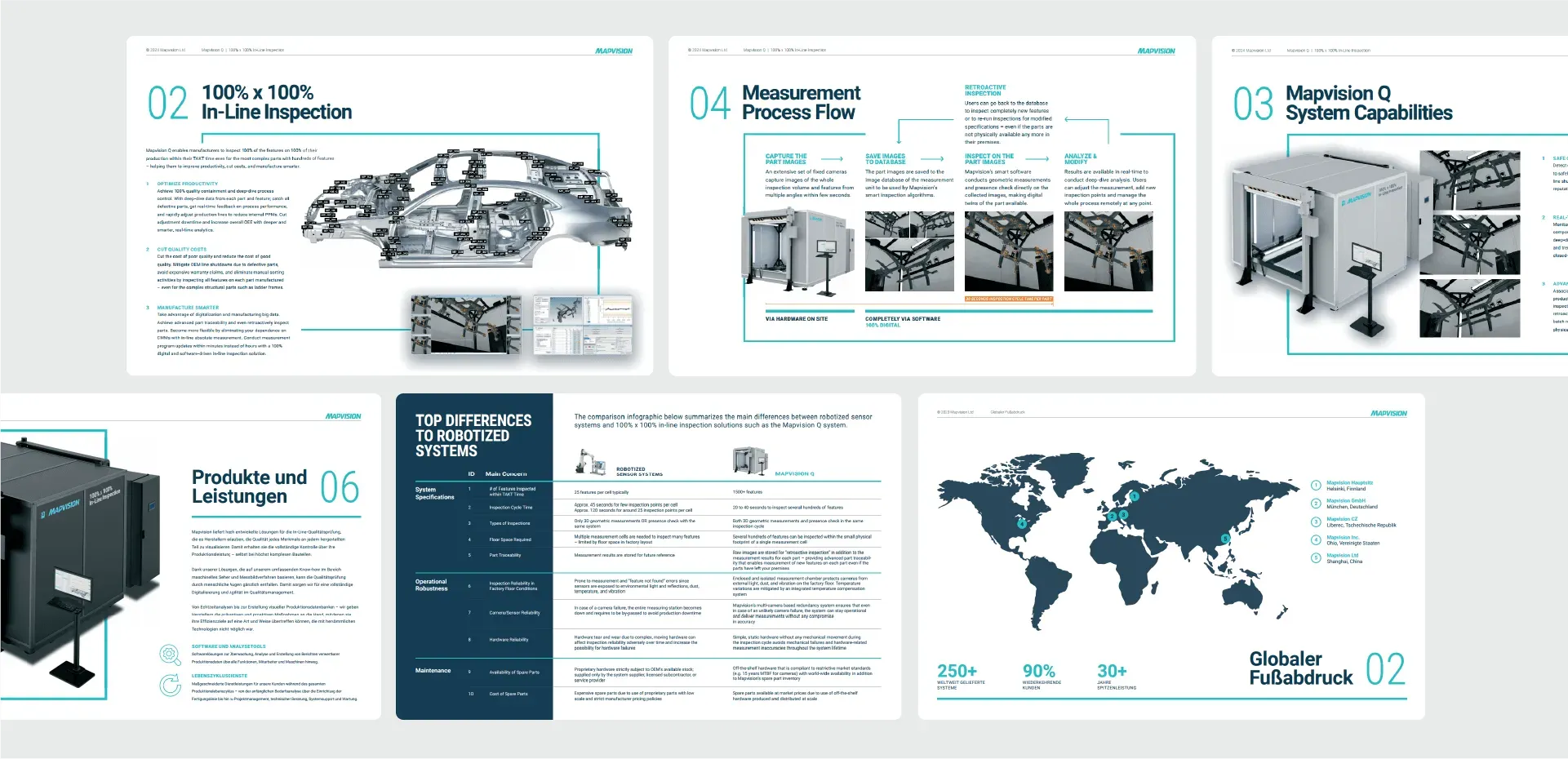Click the Mapvision Q System Capabilities title
The width and height of the screenshot is (1568, 759).
pyautogui.click(x=1369, y=103)
